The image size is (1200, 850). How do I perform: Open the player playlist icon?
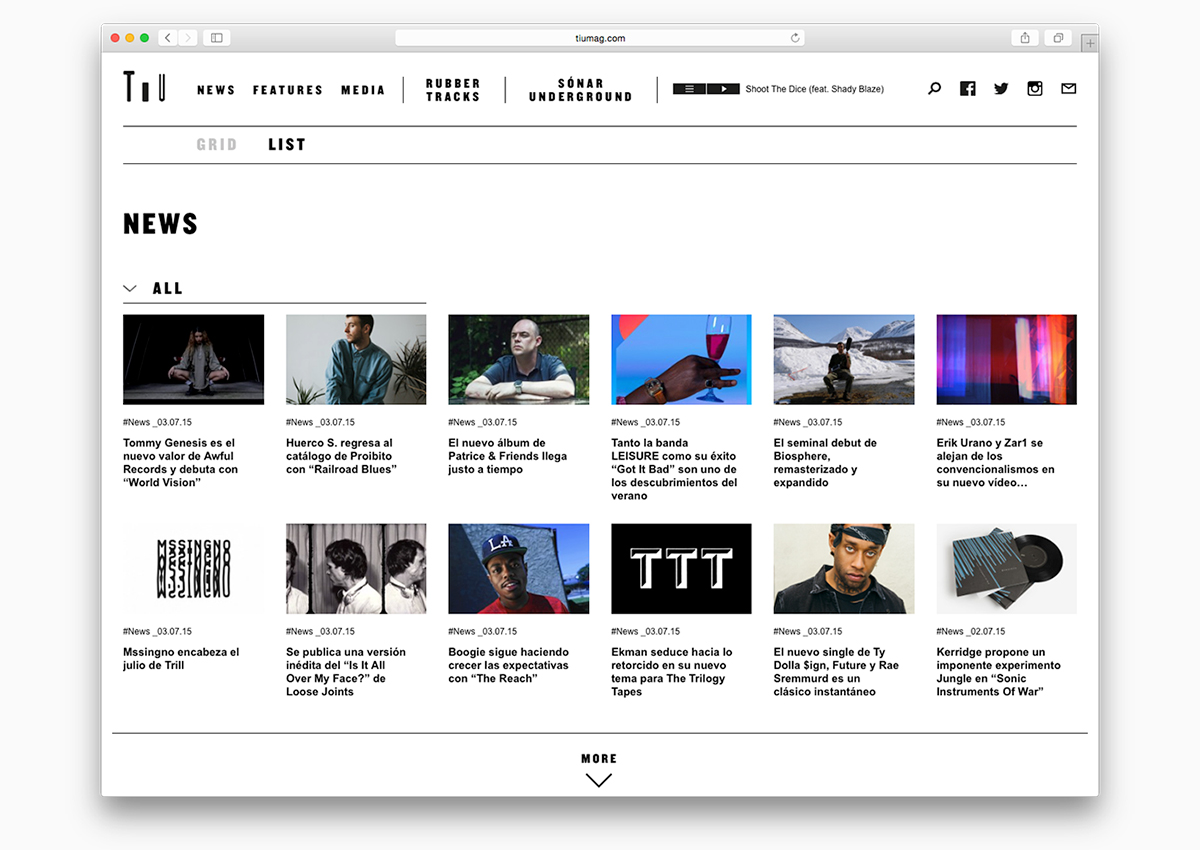(689, 89)
